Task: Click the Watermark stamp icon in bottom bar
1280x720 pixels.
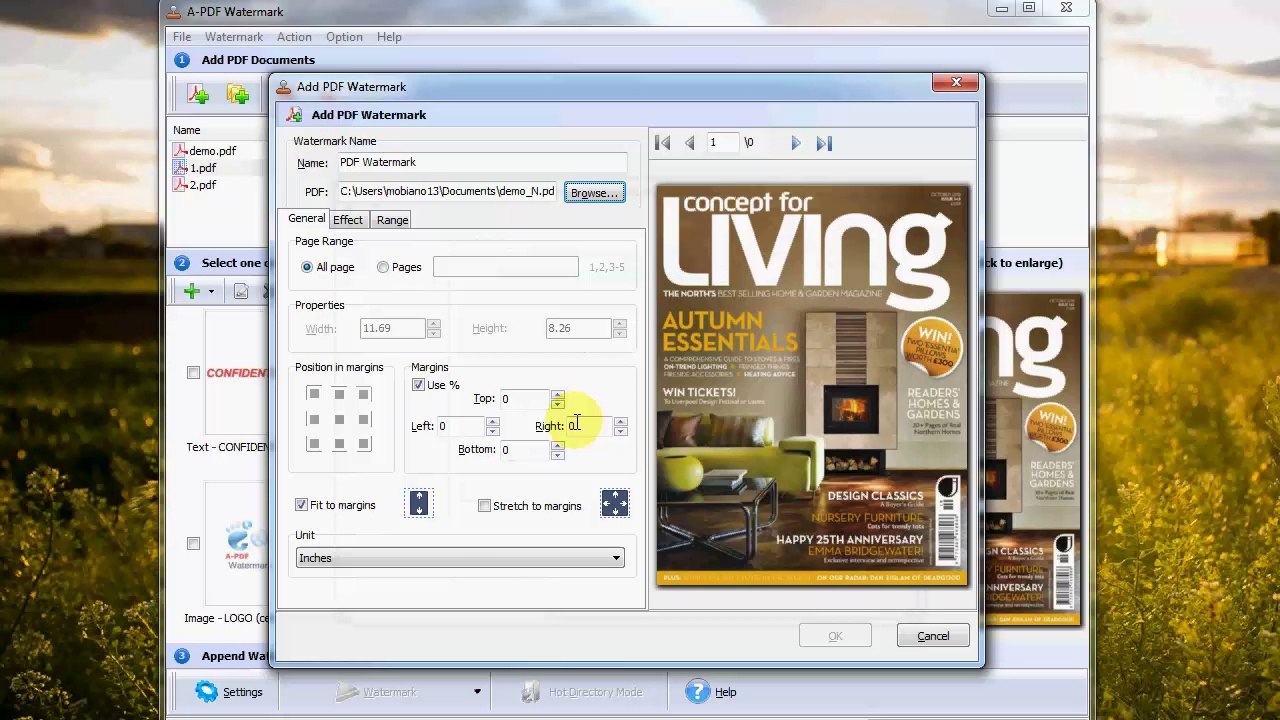Action: click(347, 692)
